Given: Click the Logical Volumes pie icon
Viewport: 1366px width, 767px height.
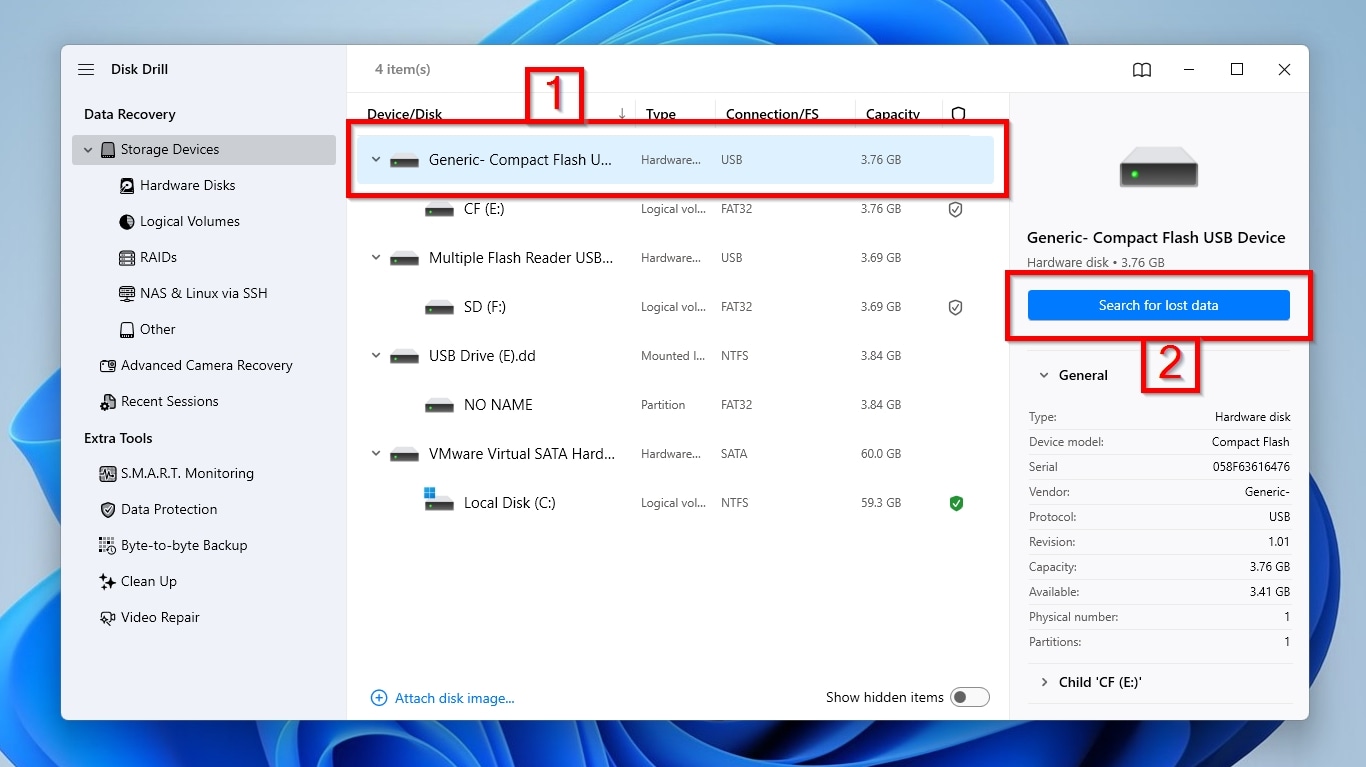Looking at the screenshot, I should (127, 222).
